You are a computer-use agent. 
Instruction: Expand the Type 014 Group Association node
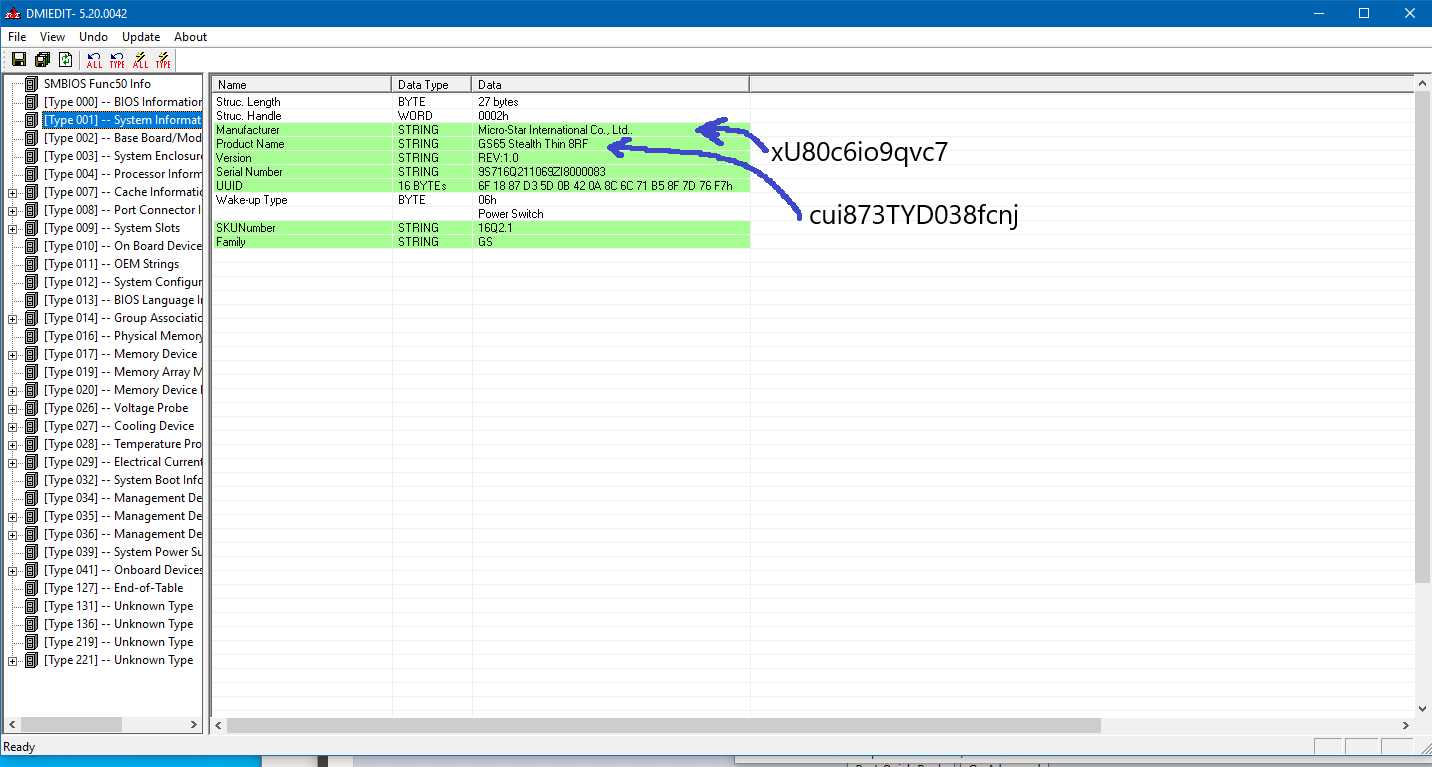pyautogui.click(x=12, y=318)
